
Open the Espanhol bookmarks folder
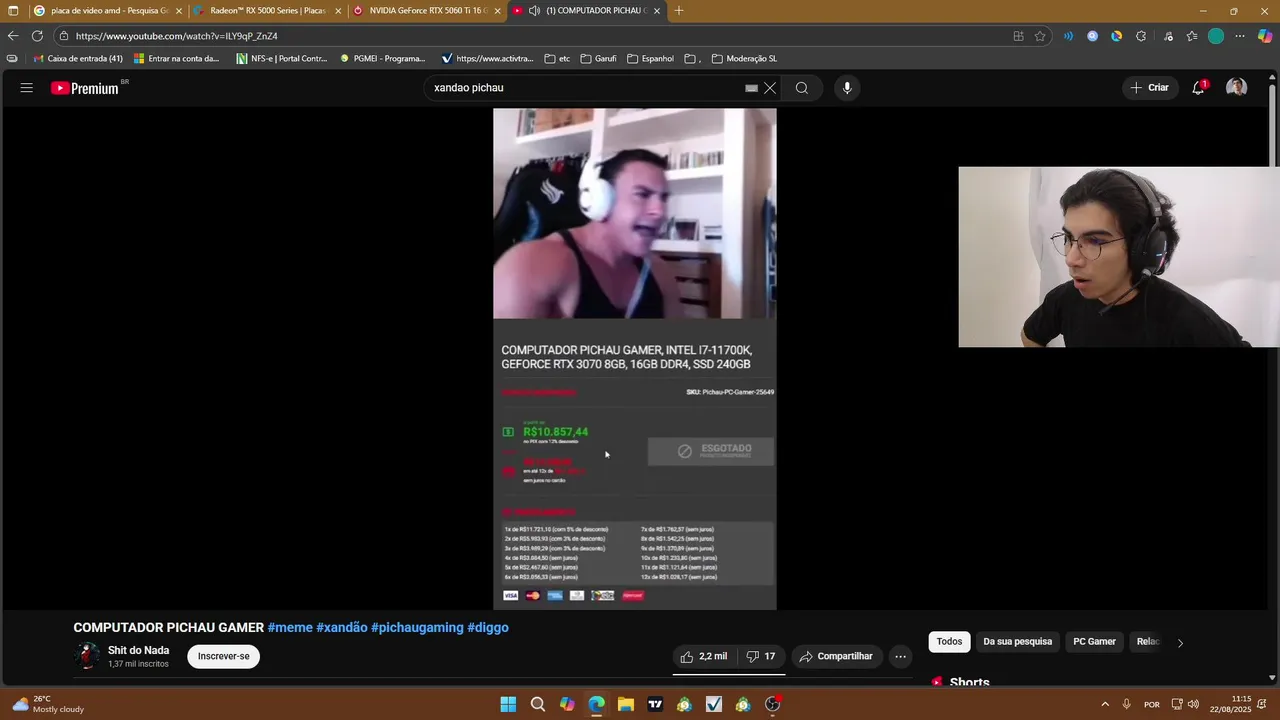(x=650, y=58)
